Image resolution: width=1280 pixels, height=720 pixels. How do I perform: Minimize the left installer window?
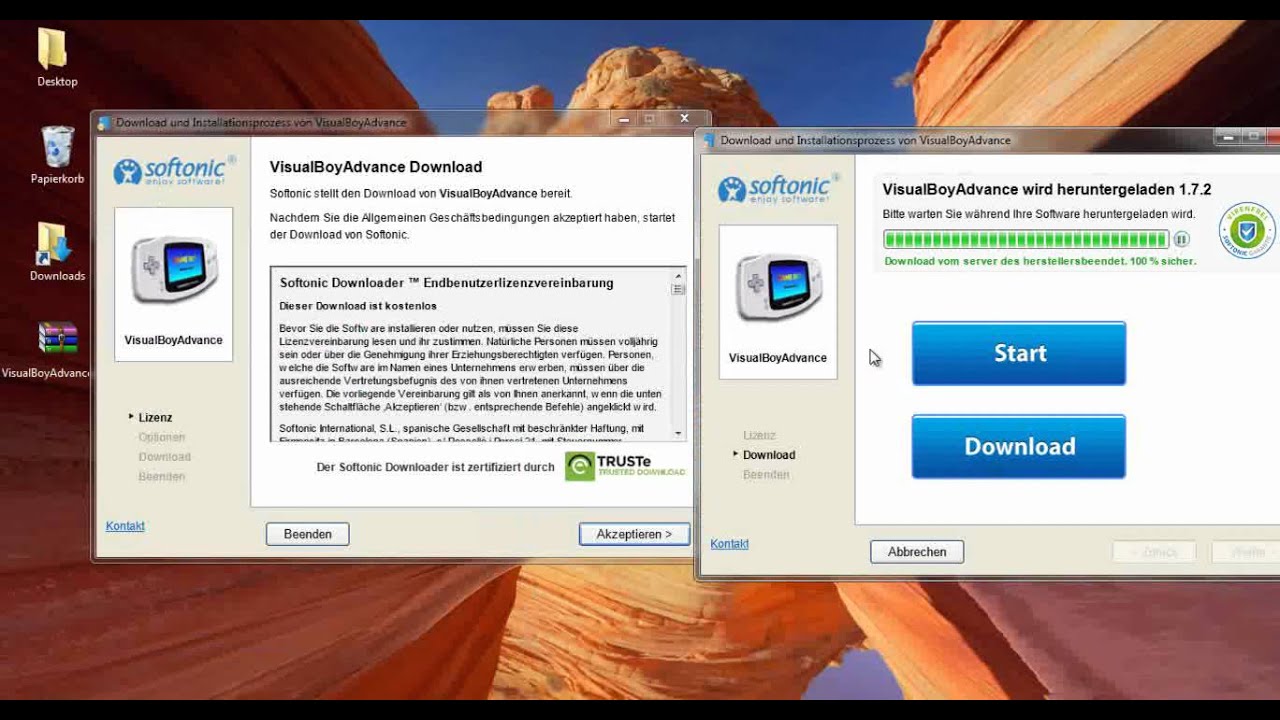624,119
